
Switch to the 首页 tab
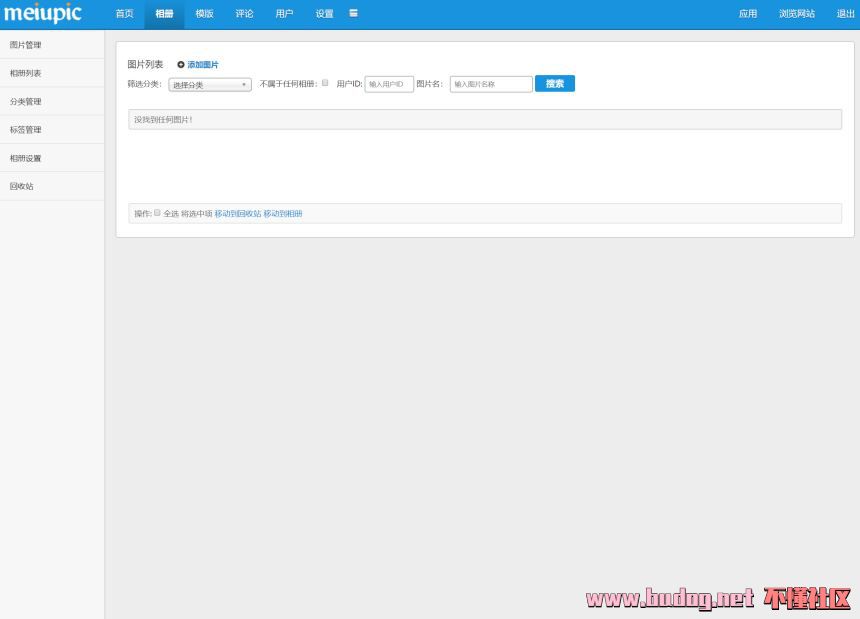pyautogui.click(x=124, y=14)
